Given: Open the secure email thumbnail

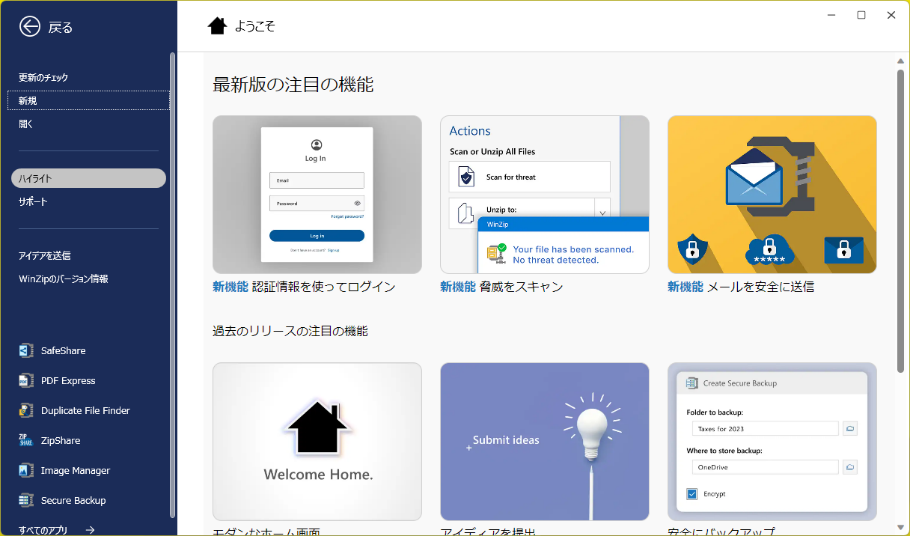Looking at the screenshot, I should pyautogui.click(x=772, y=194).
